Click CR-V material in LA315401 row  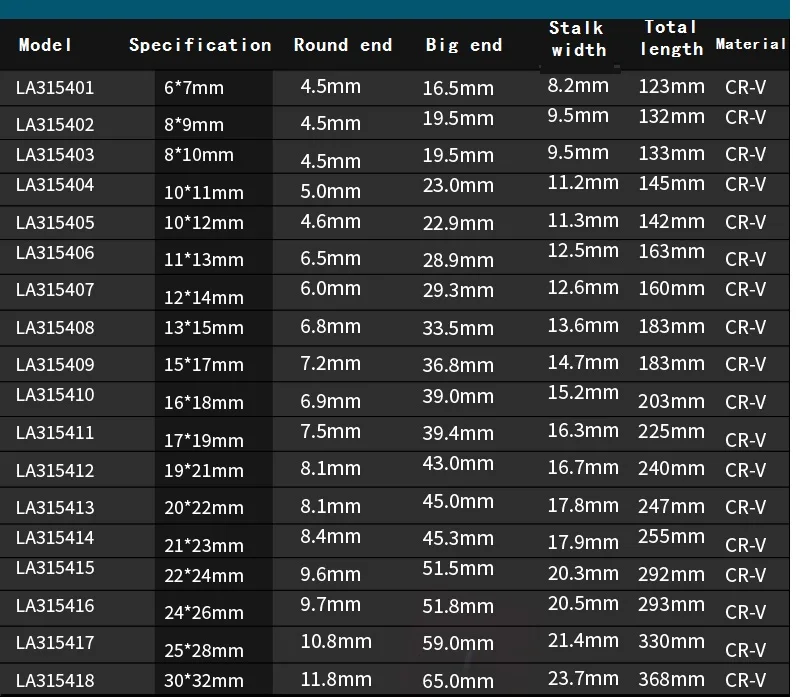pyautogui.click(x=745, y=87)
